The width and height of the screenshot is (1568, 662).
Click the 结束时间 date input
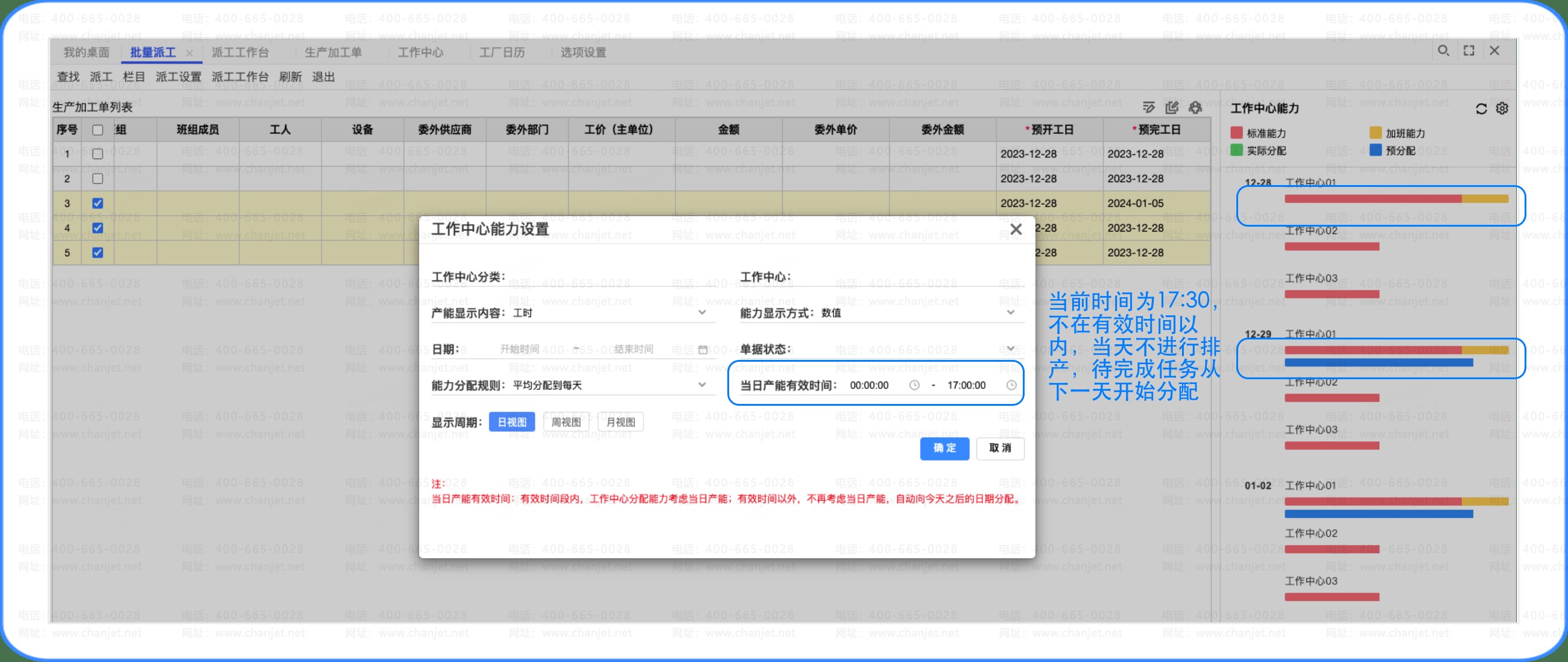click(x=634, y=349)
